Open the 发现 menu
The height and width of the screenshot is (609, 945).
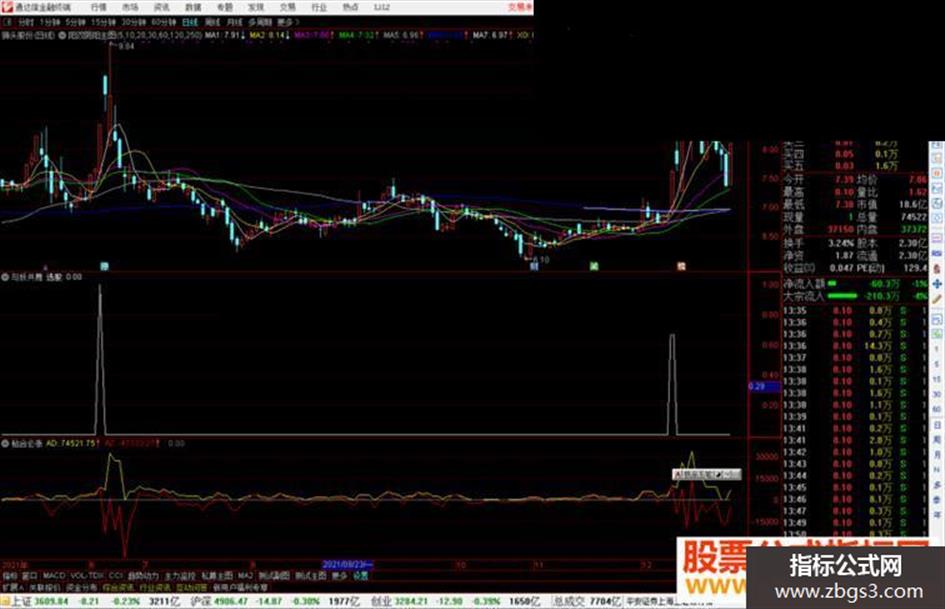click(x=256, y=7)
